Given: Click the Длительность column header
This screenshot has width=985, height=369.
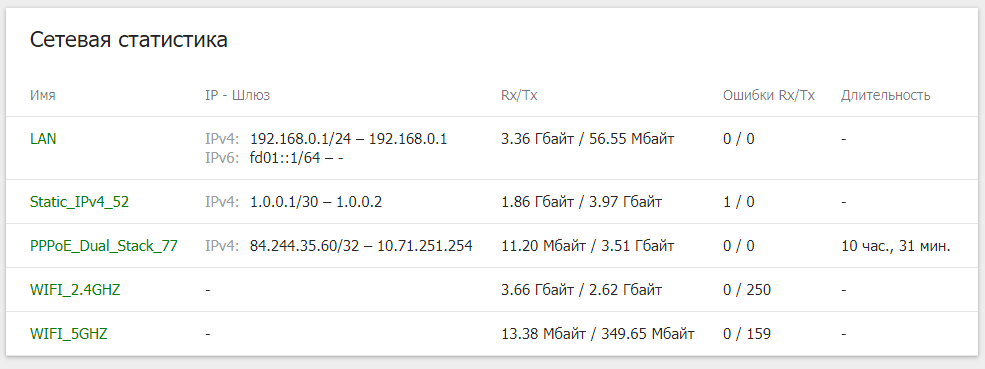Looking at the screenshot, I should (886, 96).
